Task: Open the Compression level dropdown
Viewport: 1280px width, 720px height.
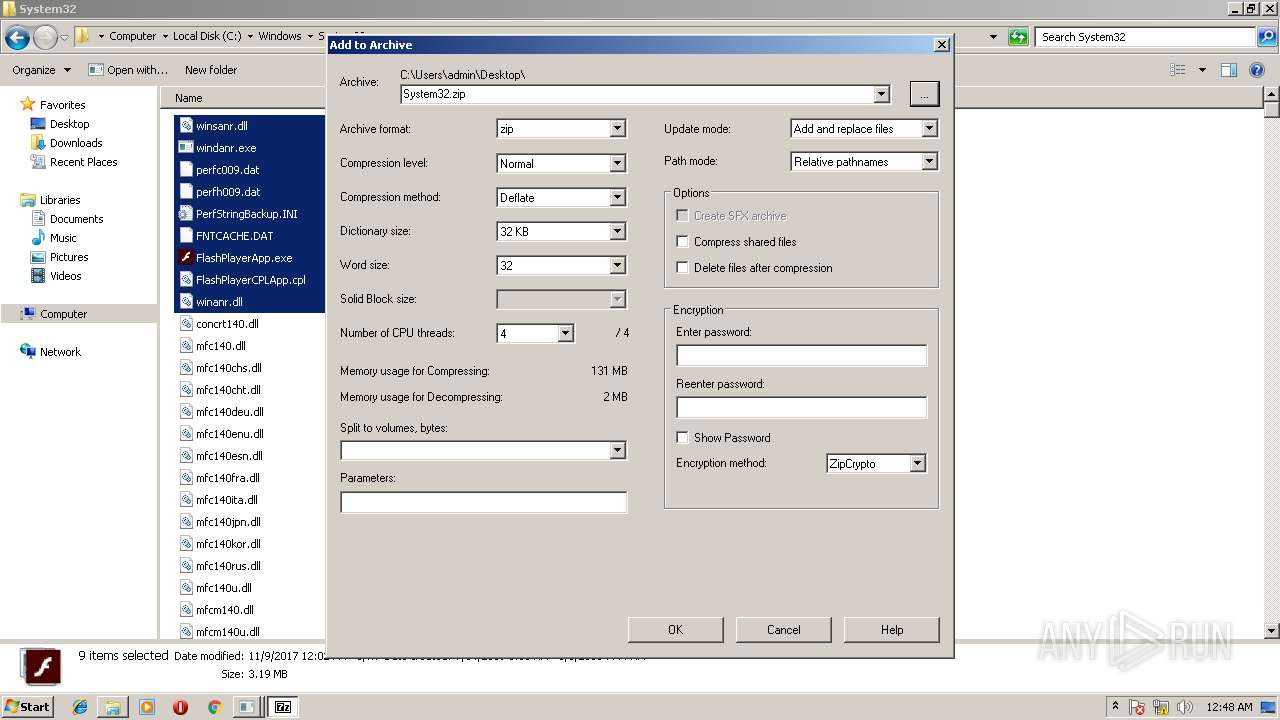Action: click(x=617, y=163)
